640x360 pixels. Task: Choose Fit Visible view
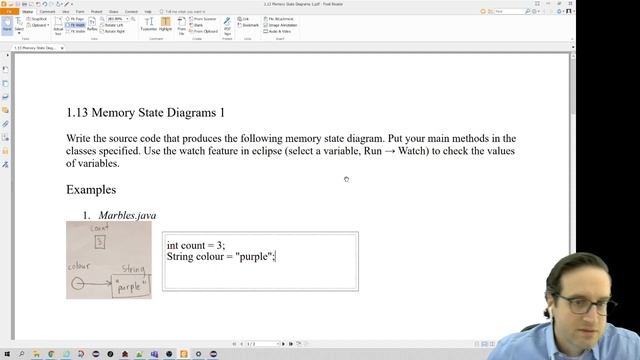point(75,31)
